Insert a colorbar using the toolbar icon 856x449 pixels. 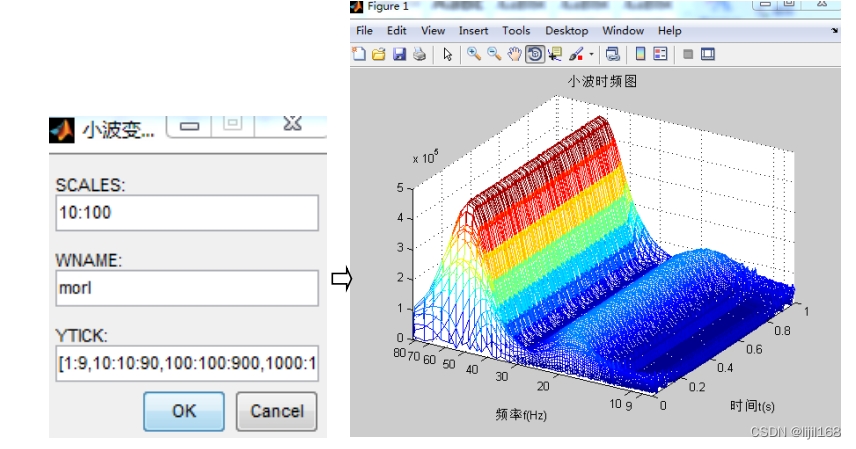tap(640, 54)
